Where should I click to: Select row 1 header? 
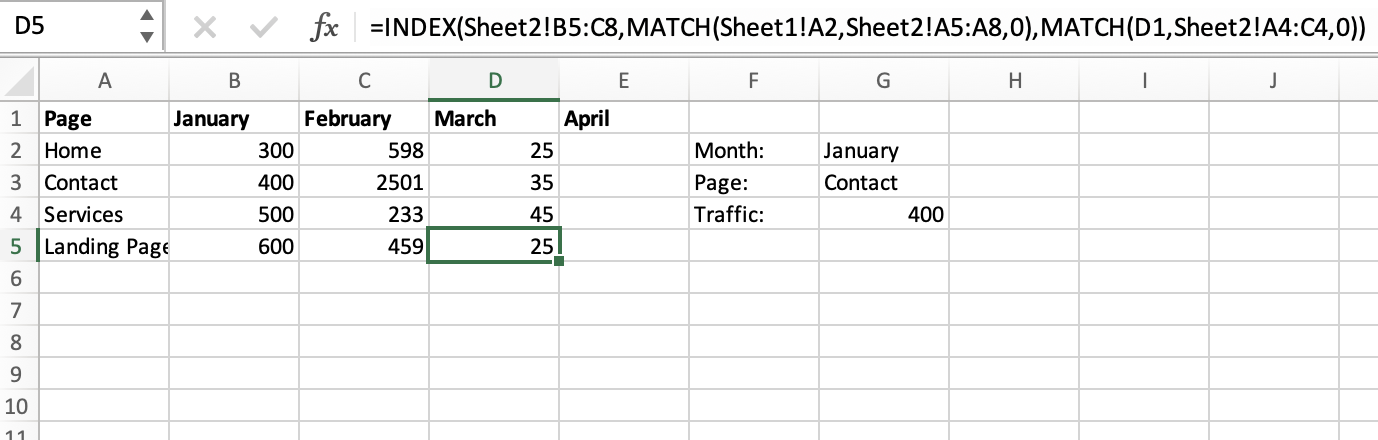point(16,118)
